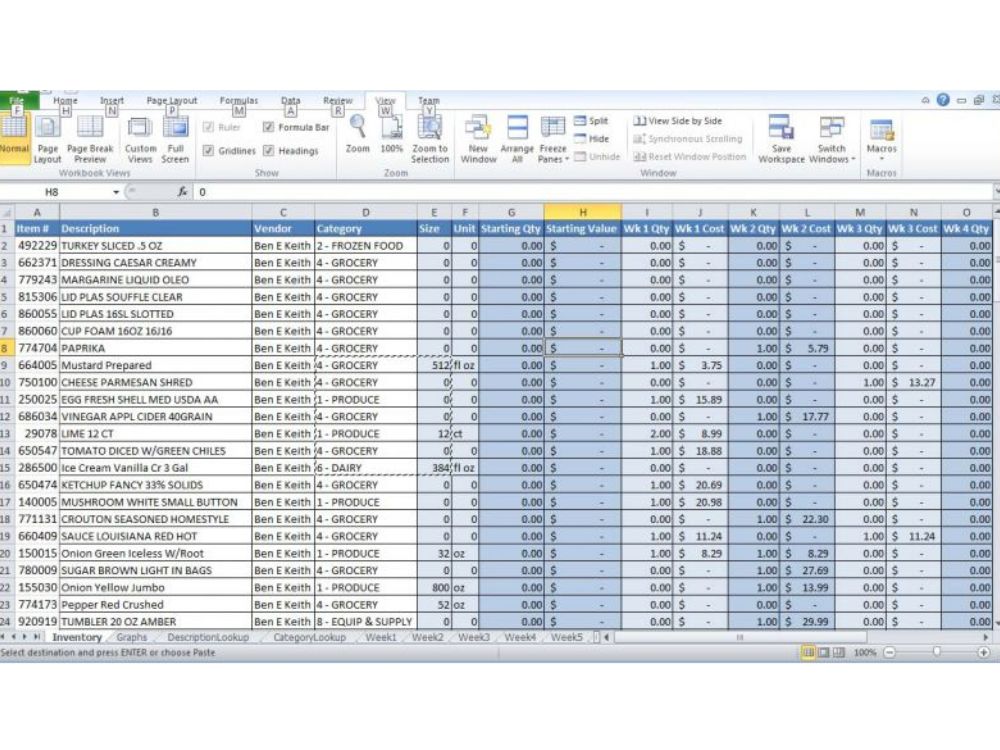Minimize the ribbon caret icon
This screenshot has width=1000, height=750.
[925, 100]
